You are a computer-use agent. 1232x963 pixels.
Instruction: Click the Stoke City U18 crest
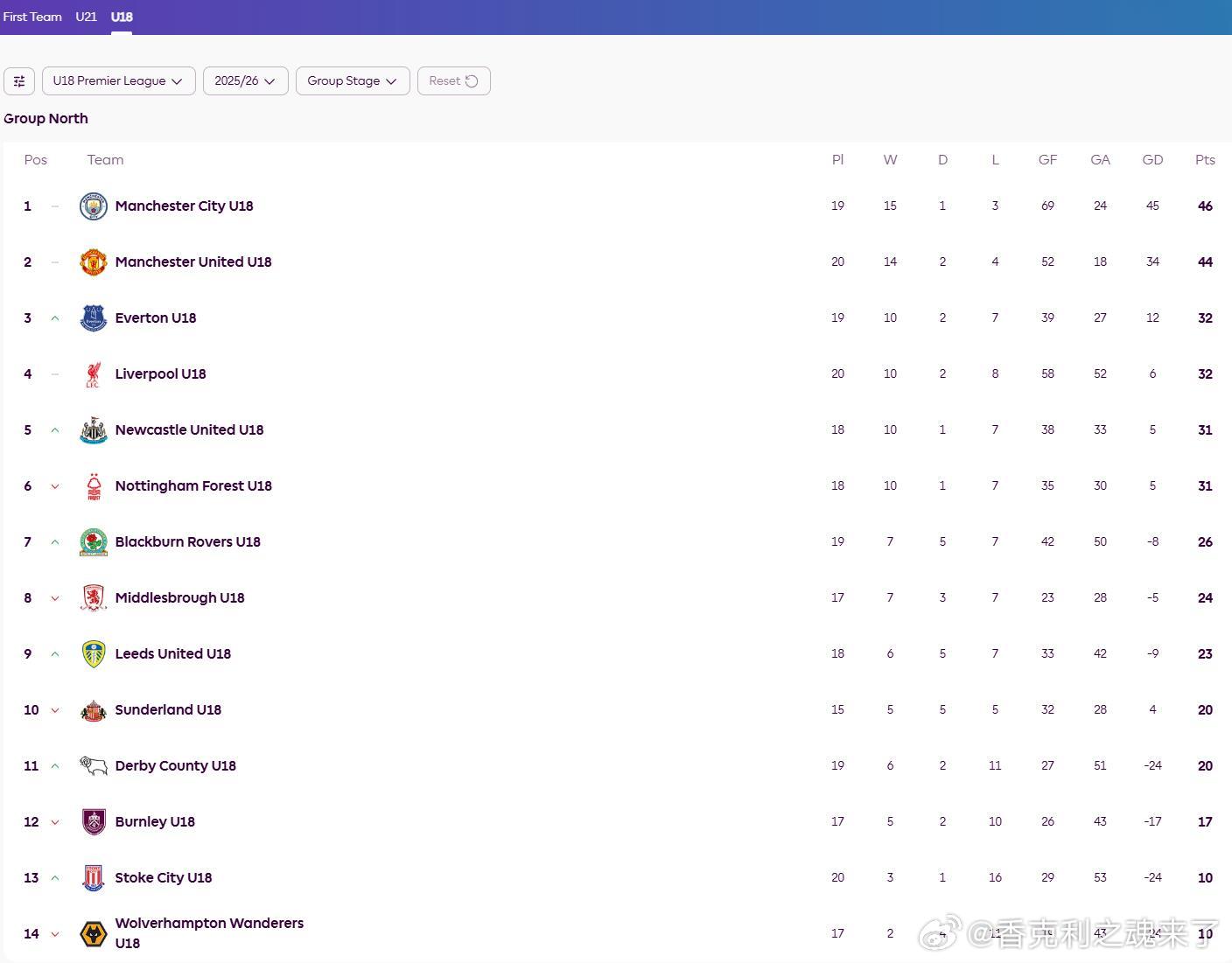click(x=94, y=878)
